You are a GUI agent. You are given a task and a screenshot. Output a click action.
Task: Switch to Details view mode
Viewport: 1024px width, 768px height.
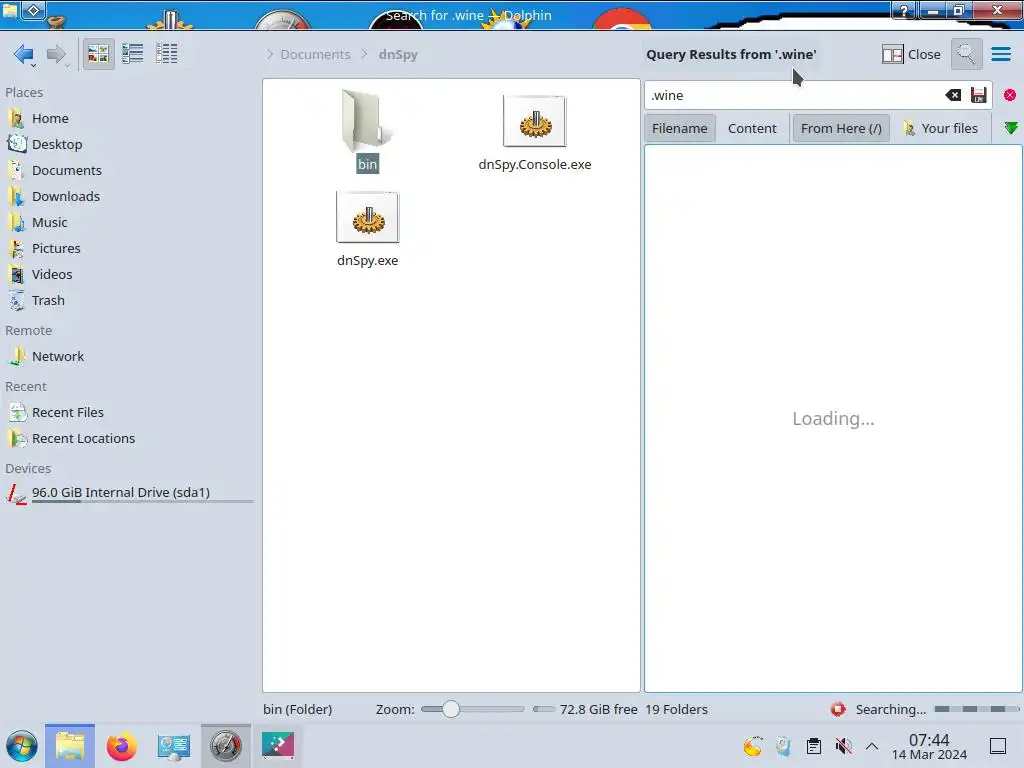(167, 54)
